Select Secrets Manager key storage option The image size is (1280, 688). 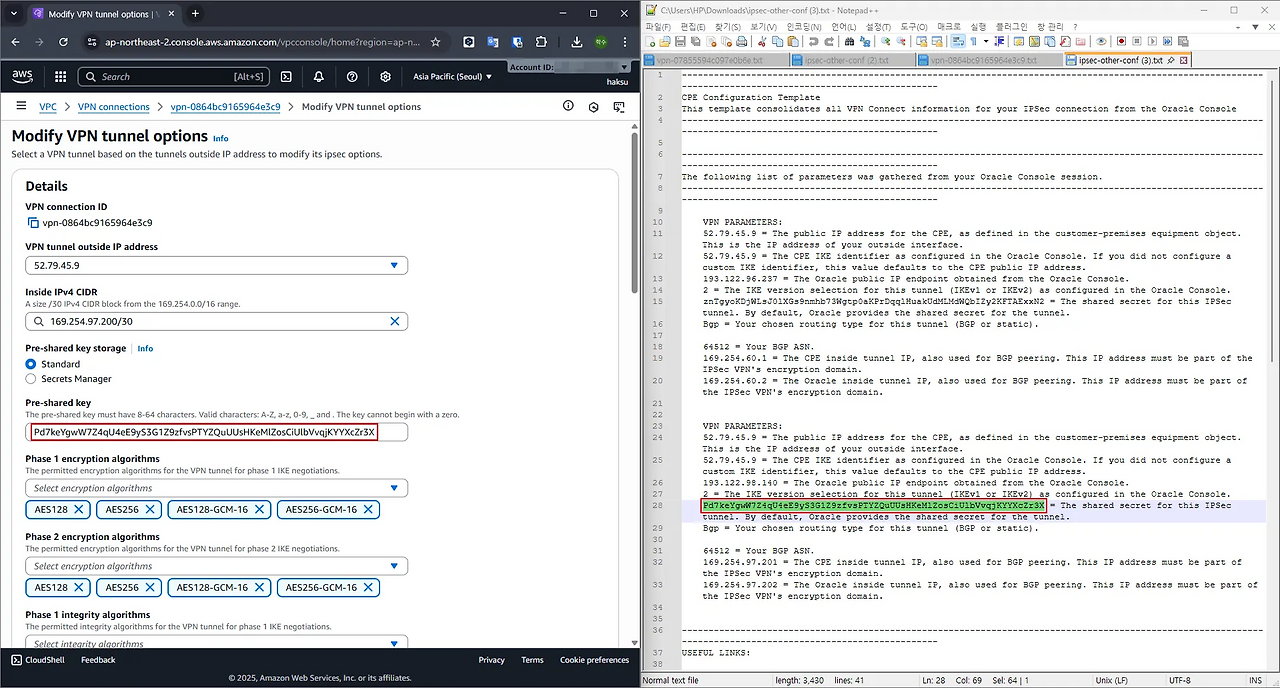click(x=31, y=379)
